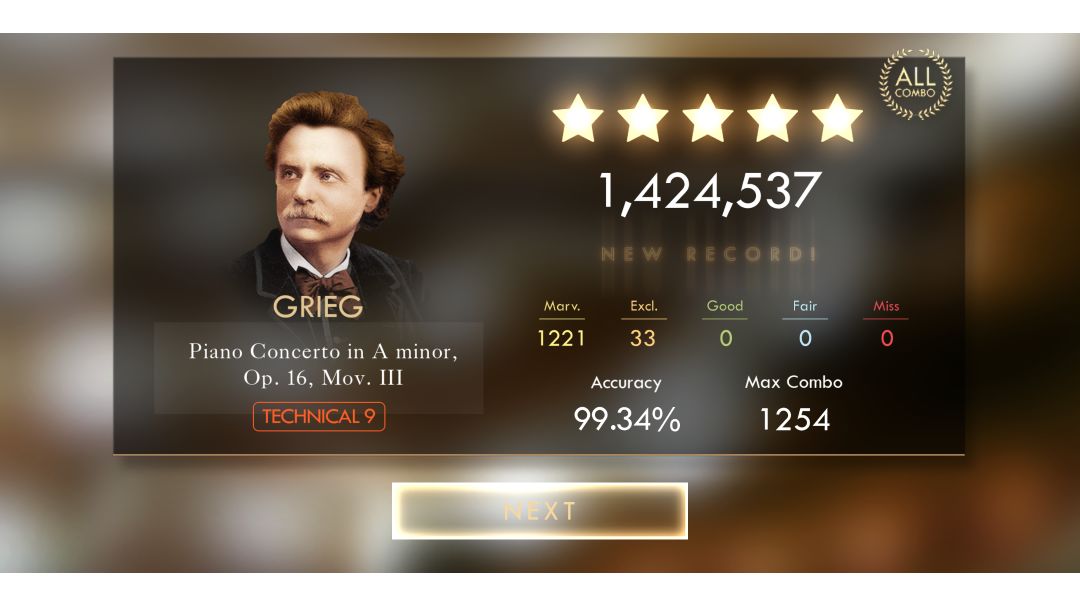1080x606 pixels.
Task: Click the fourth gold star
Action: [x=772, y=118]
